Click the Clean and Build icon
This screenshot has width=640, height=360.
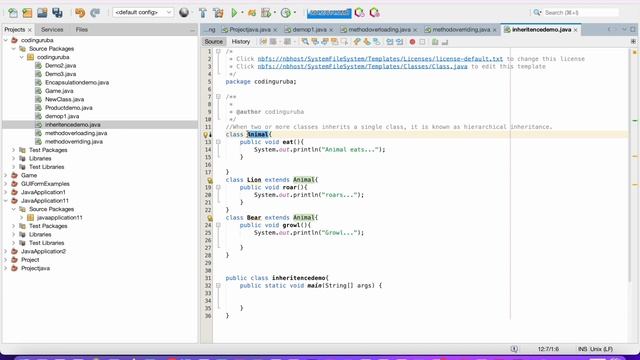coord(218,13)
